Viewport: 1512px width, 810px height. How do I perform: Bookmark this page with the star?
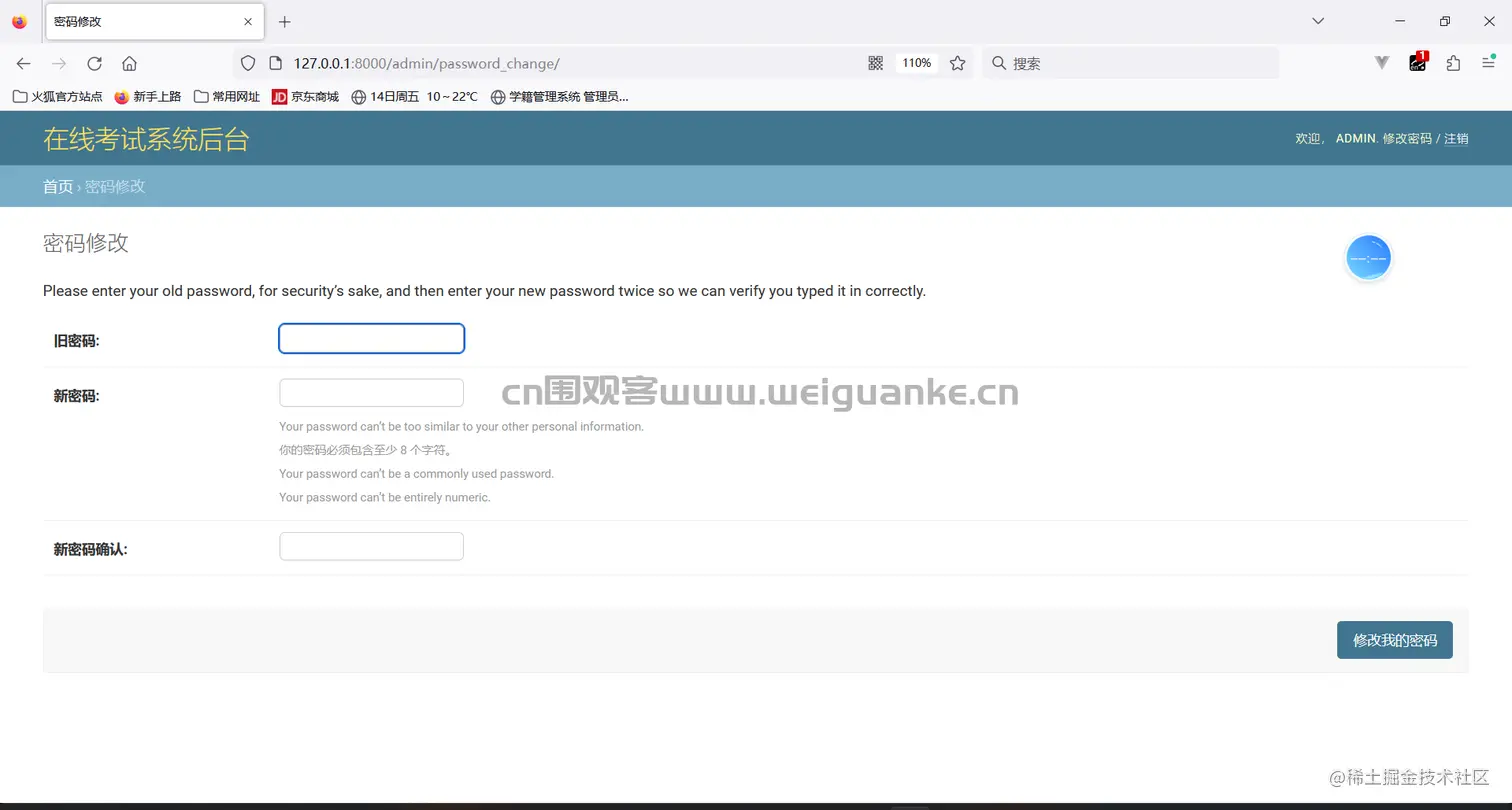pyautogui.click(x=957, y=63)
